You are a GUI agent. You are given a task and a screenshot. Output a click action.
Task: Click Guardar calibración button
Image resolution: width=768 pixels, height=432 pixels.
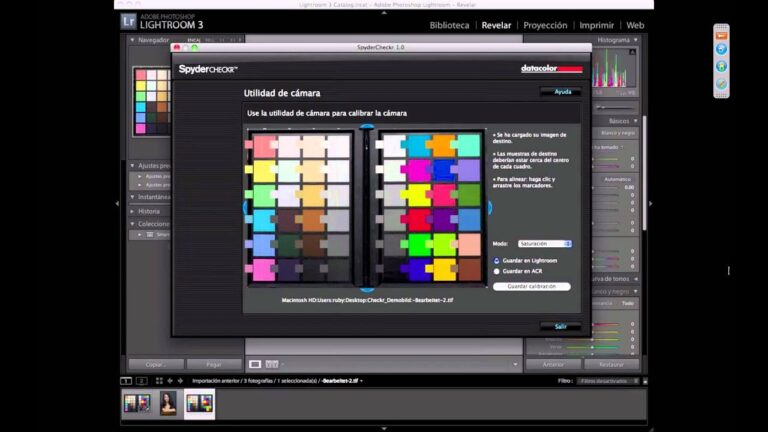pyautogui.click(x=532, y=287)
